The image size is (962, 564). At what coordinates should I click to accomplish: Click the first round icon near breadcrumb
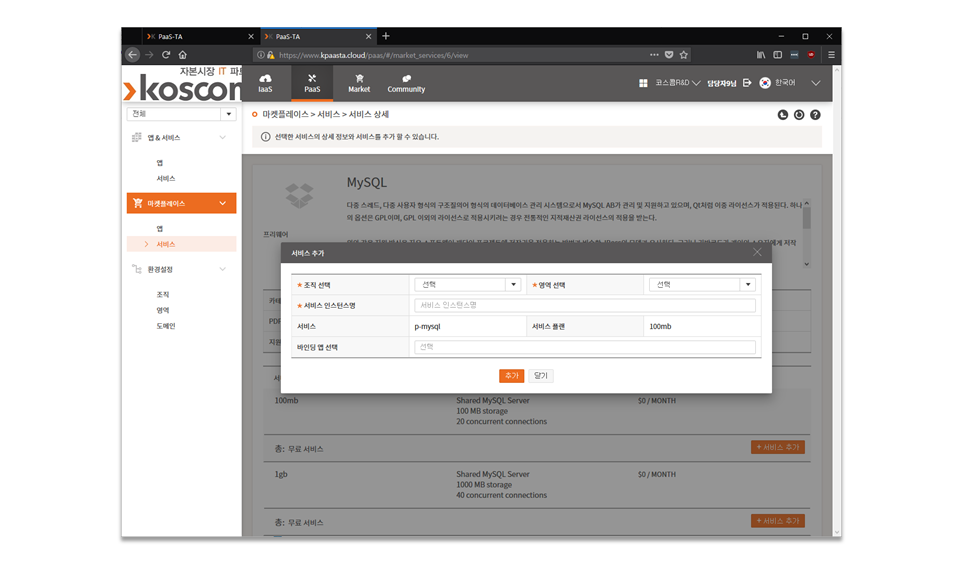click(x=783, y=115)
